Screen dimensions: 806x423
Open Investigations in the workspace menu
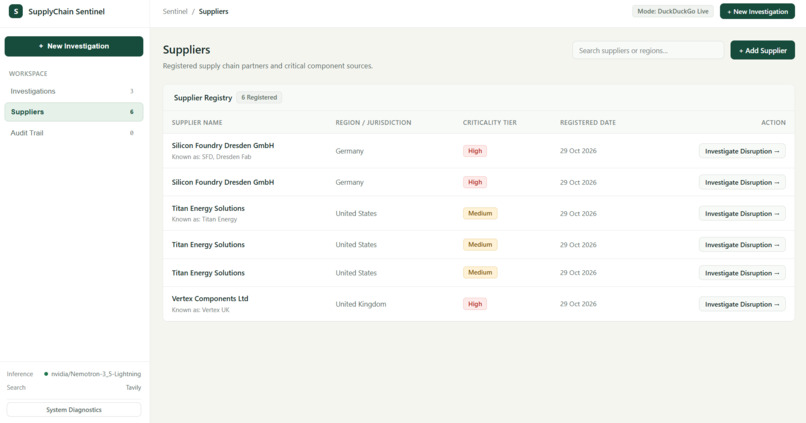74,91
